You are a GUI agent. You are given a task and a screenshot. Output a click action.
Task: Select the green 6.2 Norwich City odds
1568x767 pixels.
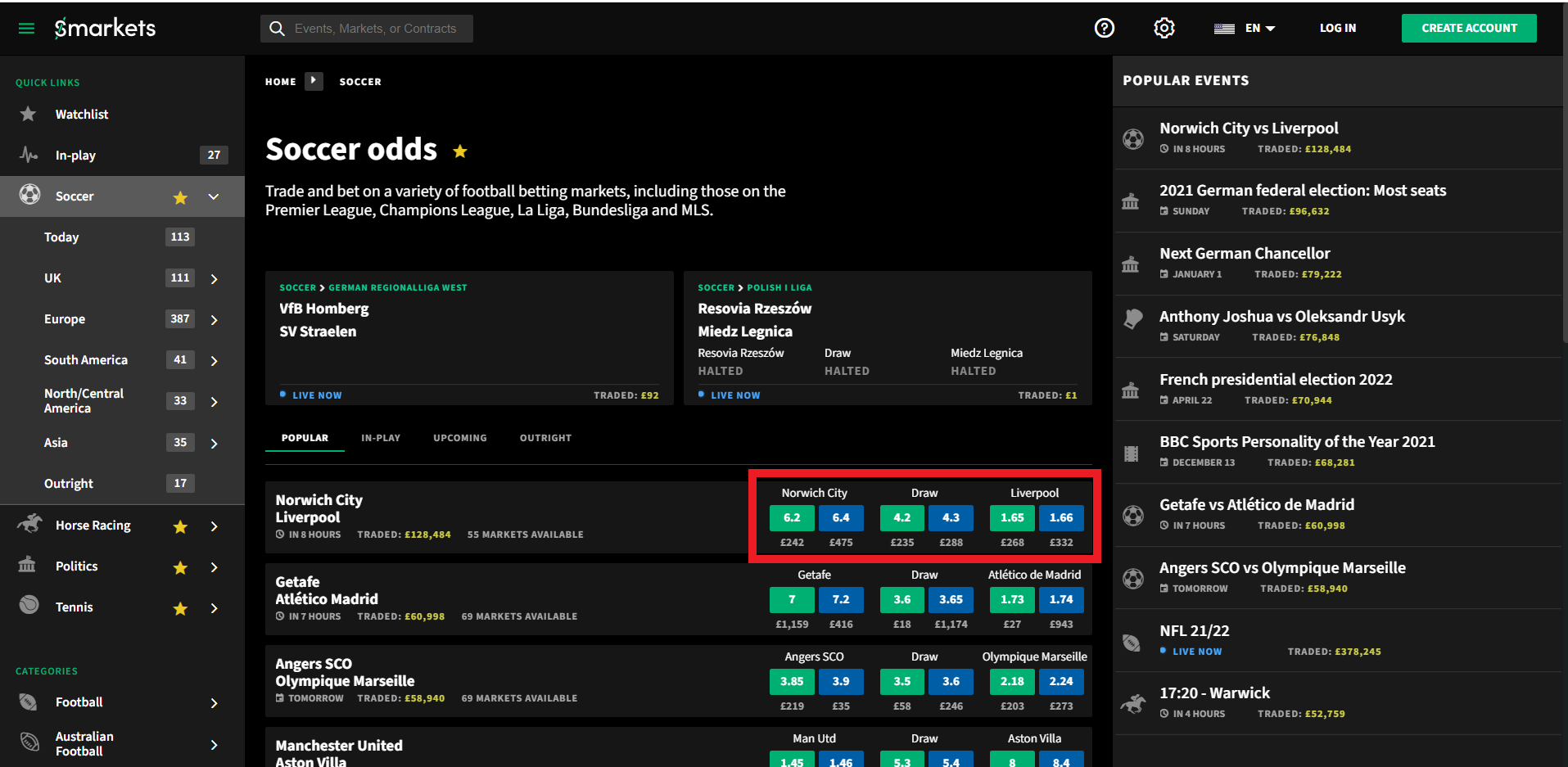[x=792, y=517]
